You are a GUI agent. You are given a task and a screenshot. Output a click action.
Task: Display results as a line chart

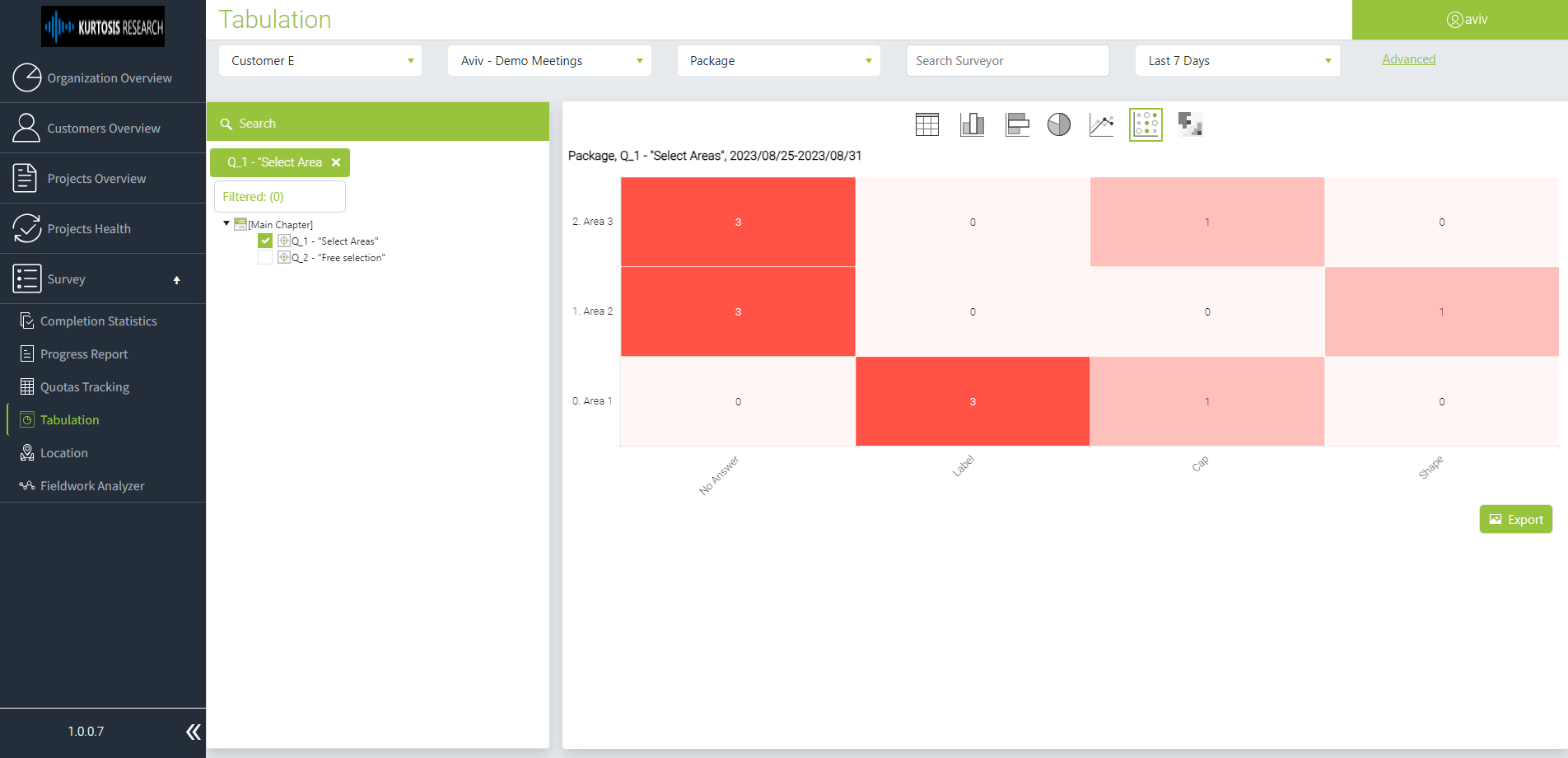pyautogui.click(x=1101, y=124)
